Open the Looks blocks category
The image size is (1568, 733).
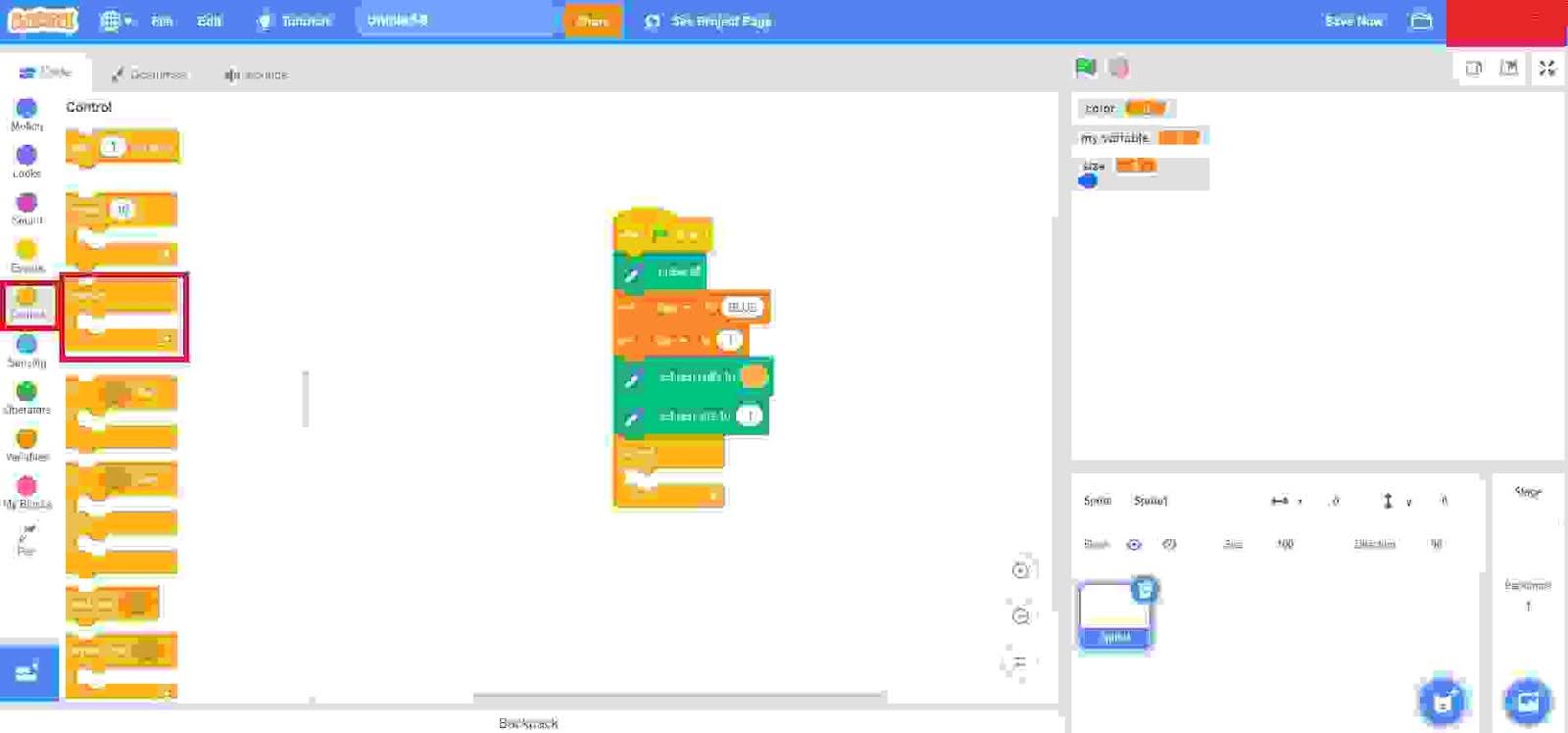(26, 161)
